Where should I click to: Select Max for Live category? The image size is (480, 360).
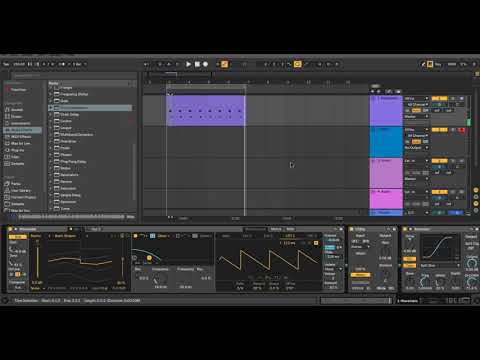pyautogui.click(x=20, y=143)
